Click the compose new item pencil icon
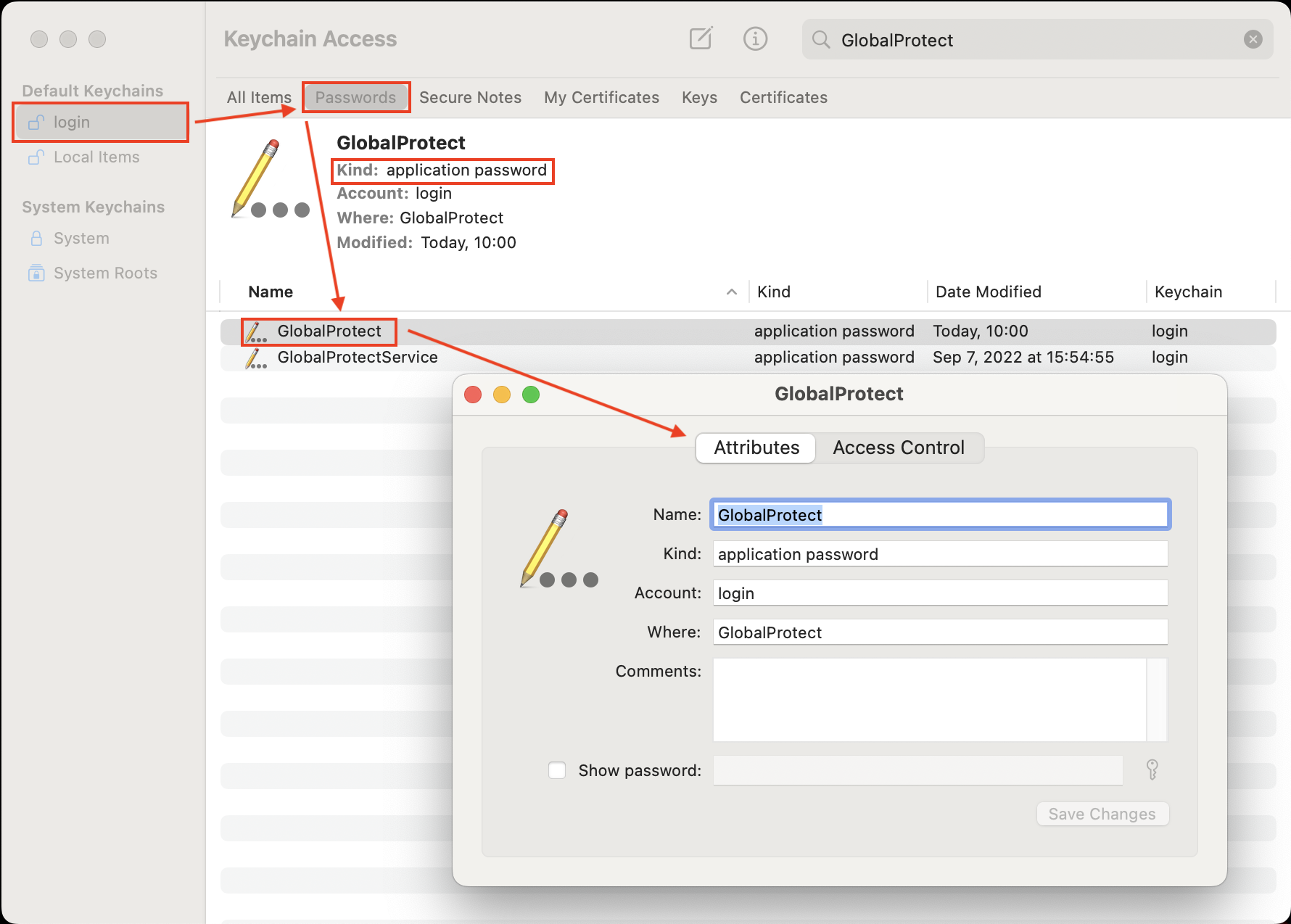 pyautogui.click(x=699, y=39)
